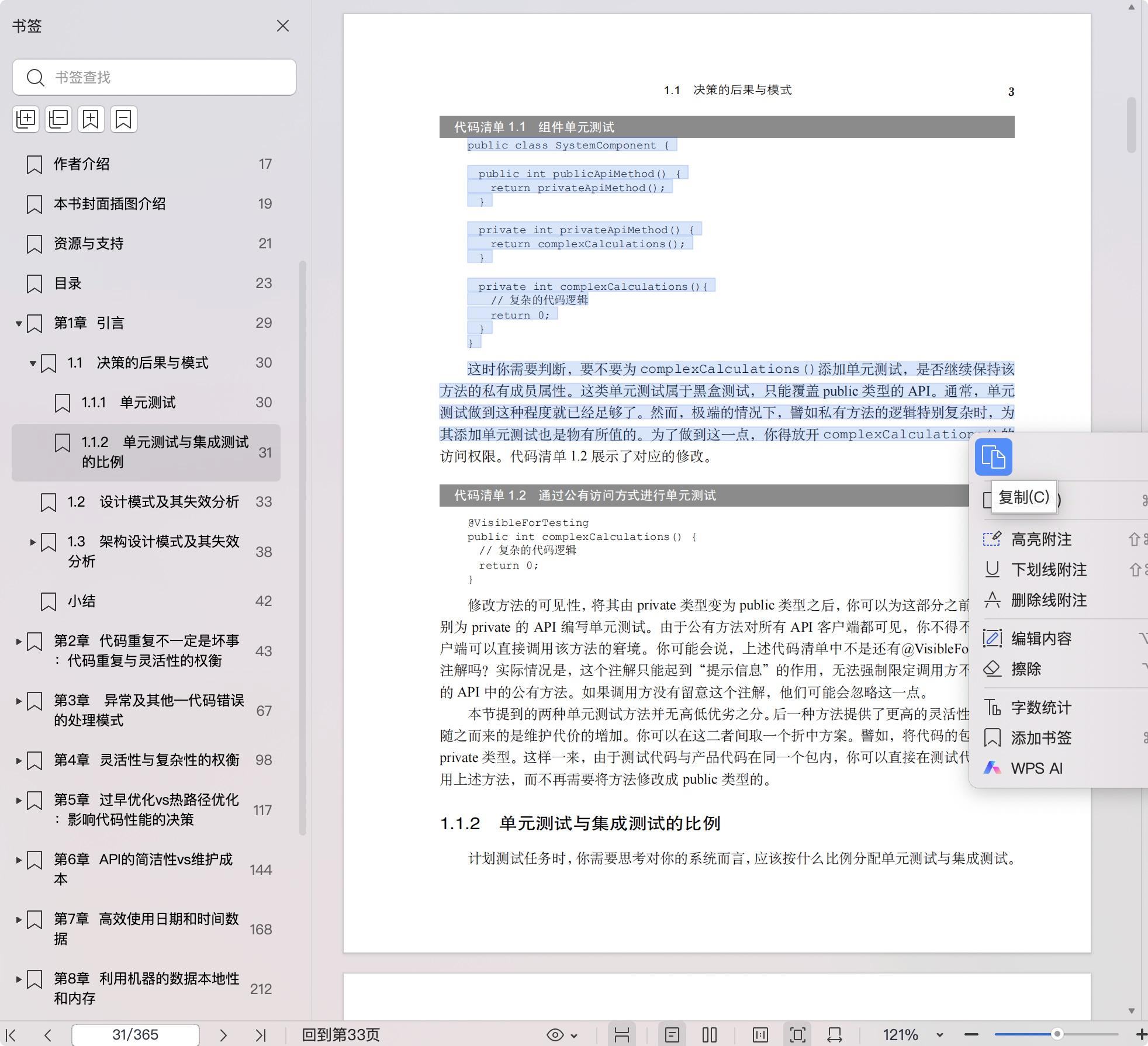Collapse the 第1章 引言 bookmark
This screenshot has width=1148, height=1046.
(x=19, y=323)
